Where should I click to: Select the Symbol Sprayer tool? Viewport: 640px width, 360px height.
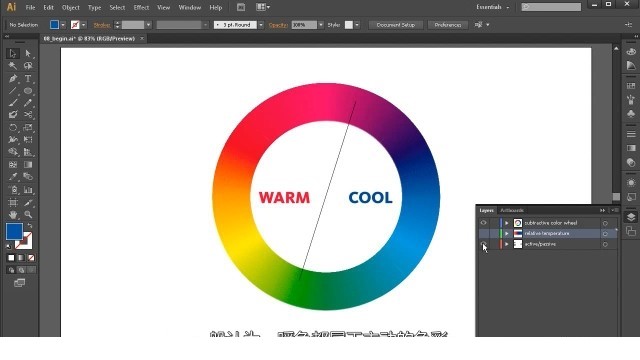(x=13, y=190)
